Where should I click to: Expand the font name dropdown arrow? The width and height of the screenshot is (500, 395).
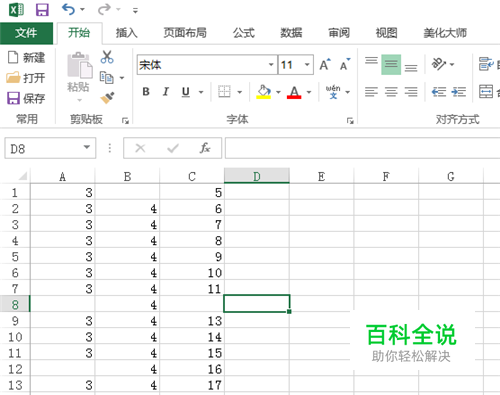coord(271,65)
